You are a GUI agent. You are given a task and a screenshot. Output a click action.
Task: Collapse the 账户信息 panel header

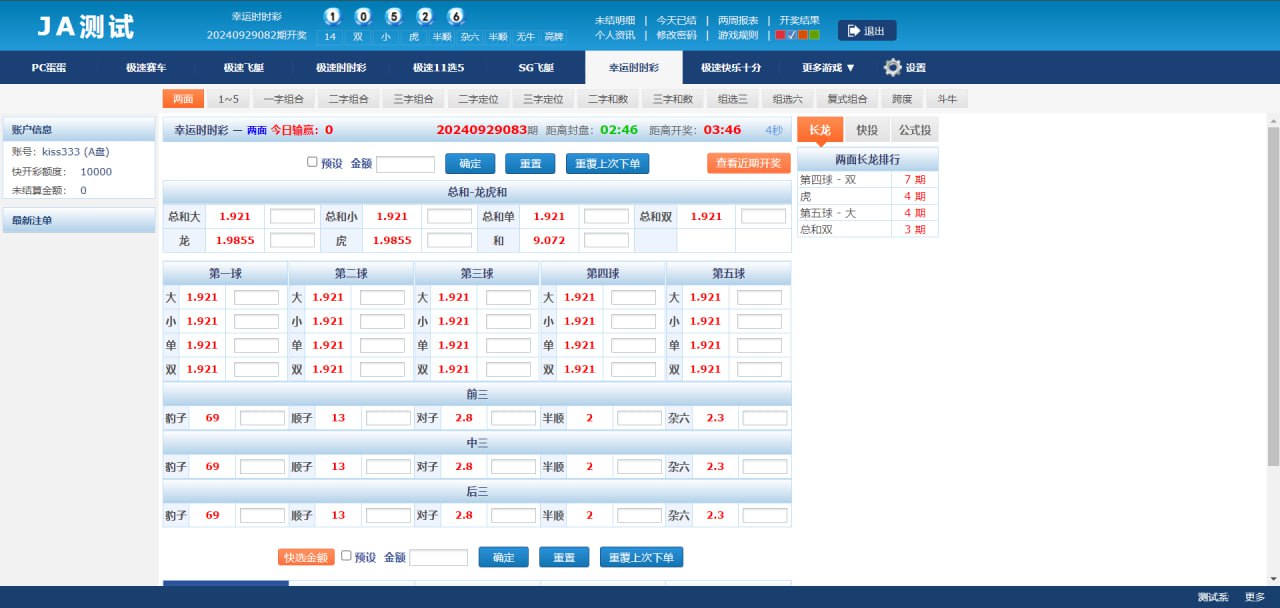pyautogui.click(x=79, y=129)
